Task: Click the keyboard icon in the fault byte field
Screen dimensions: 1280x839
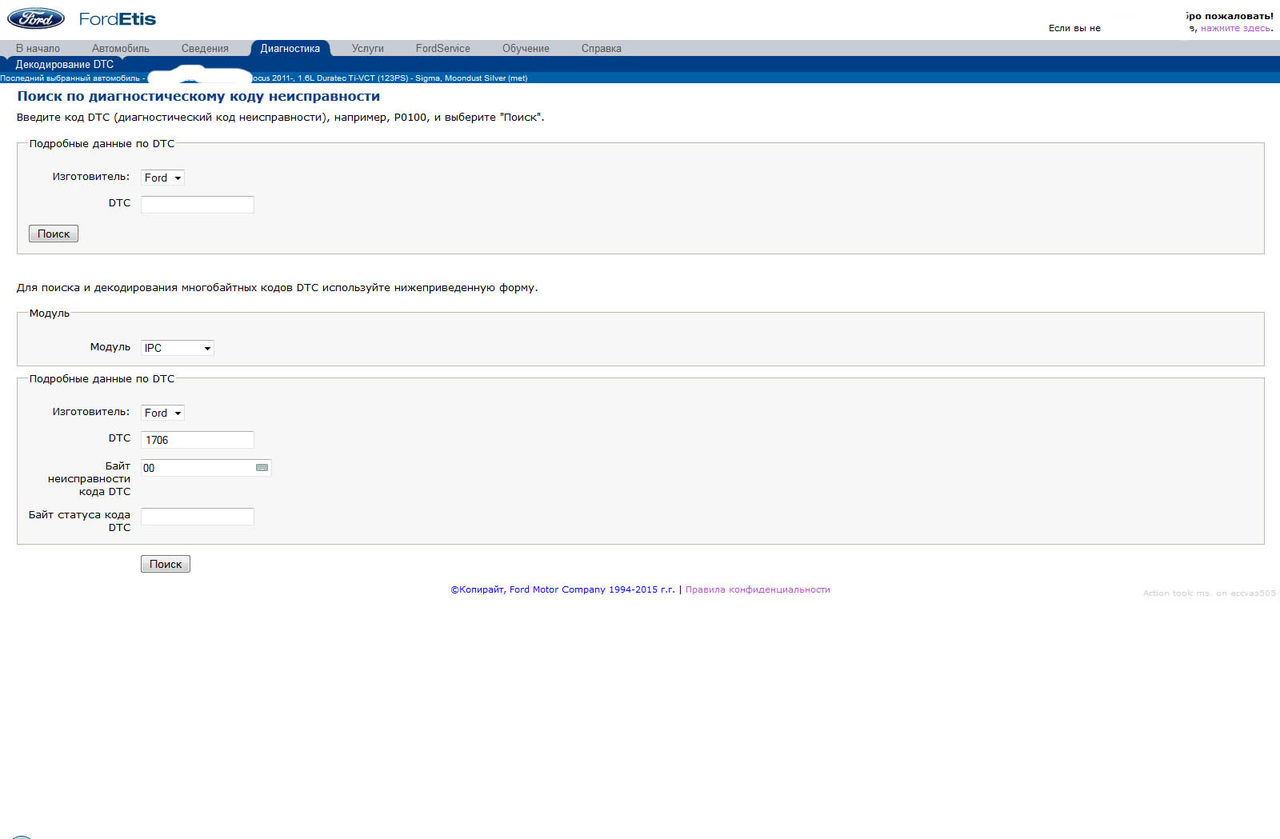Action: (x=262, y=467)
